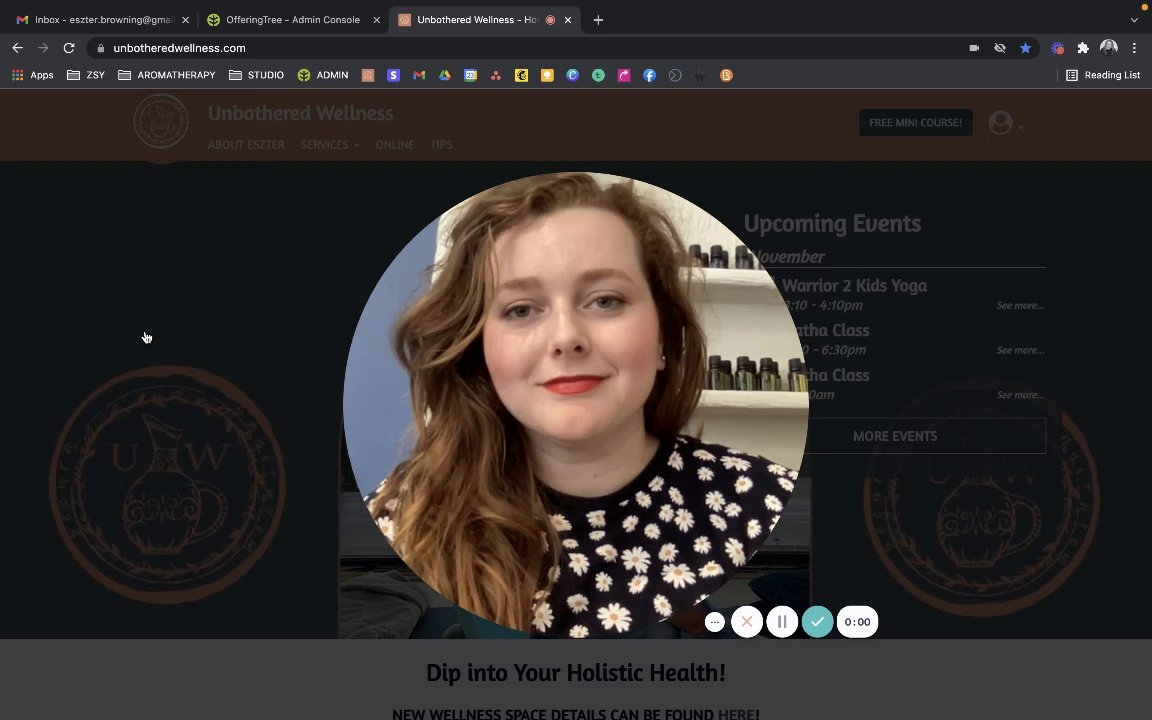See more for Warrior 2 Kids Yoga

tap(1020, 306)
